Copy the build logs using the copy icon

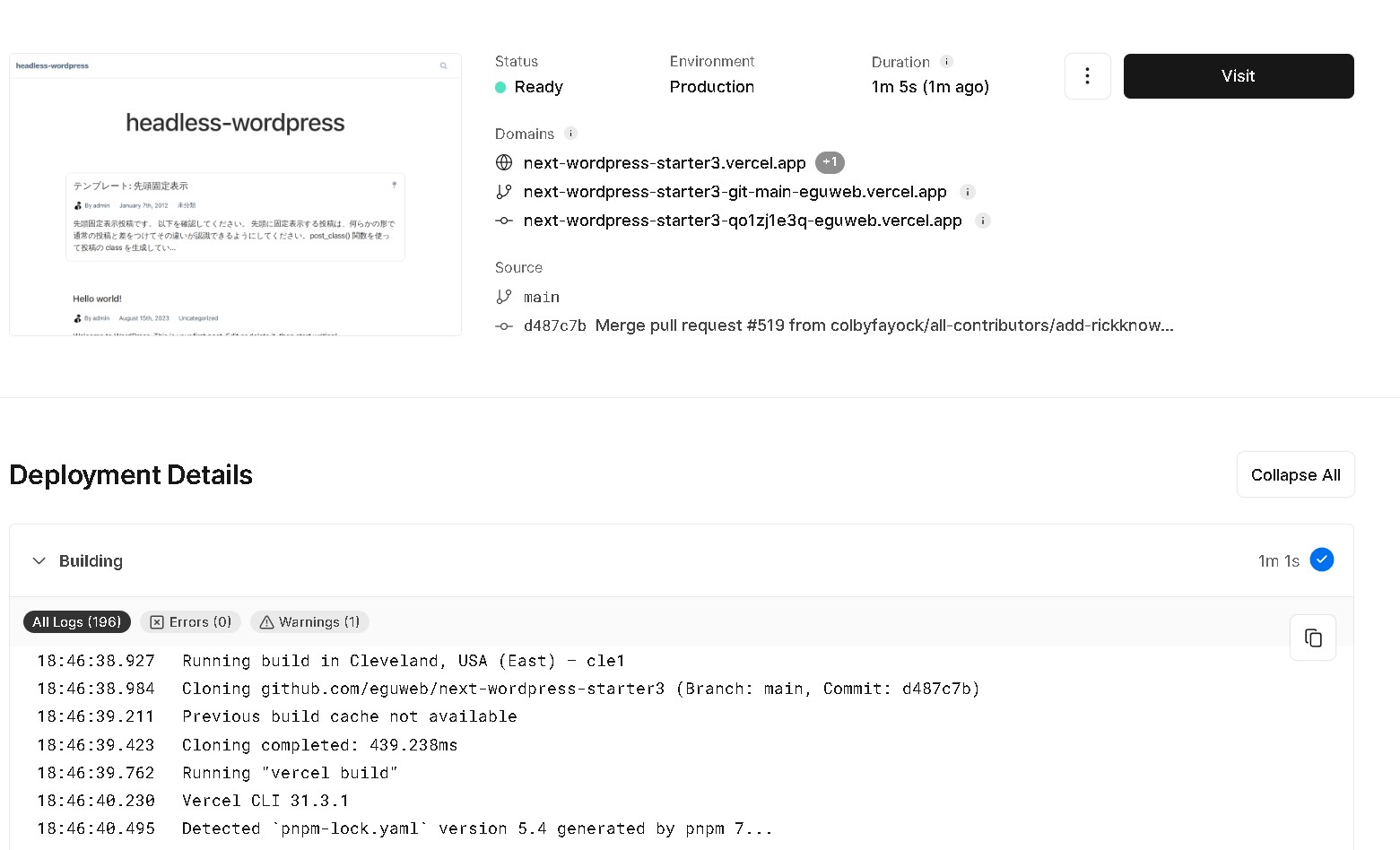pyautogui.click(x=1312, y=637)
